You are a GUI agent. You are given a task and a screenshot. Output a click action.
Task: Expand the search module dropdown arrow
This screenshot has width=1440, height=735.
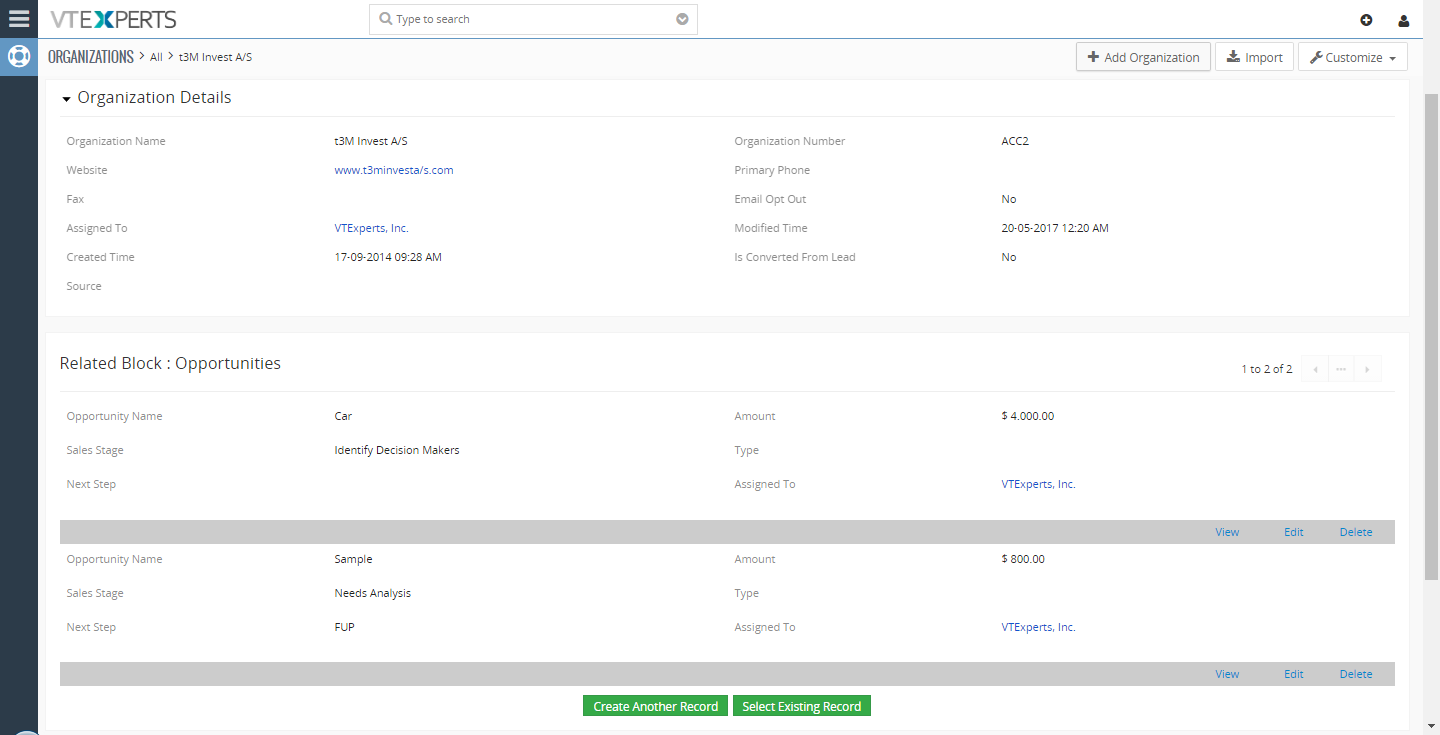682,19
